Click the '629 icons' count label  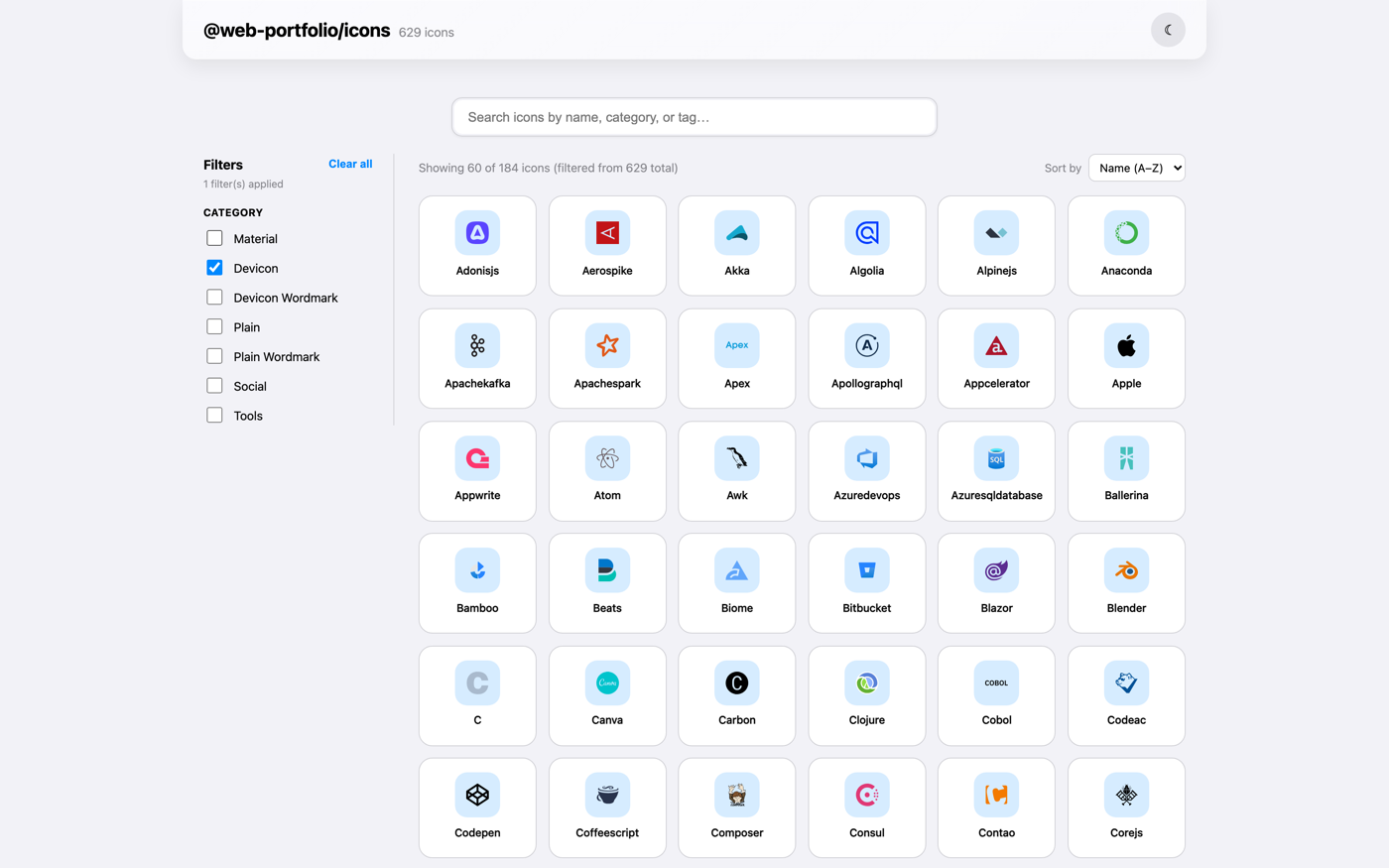pos(427,32)
